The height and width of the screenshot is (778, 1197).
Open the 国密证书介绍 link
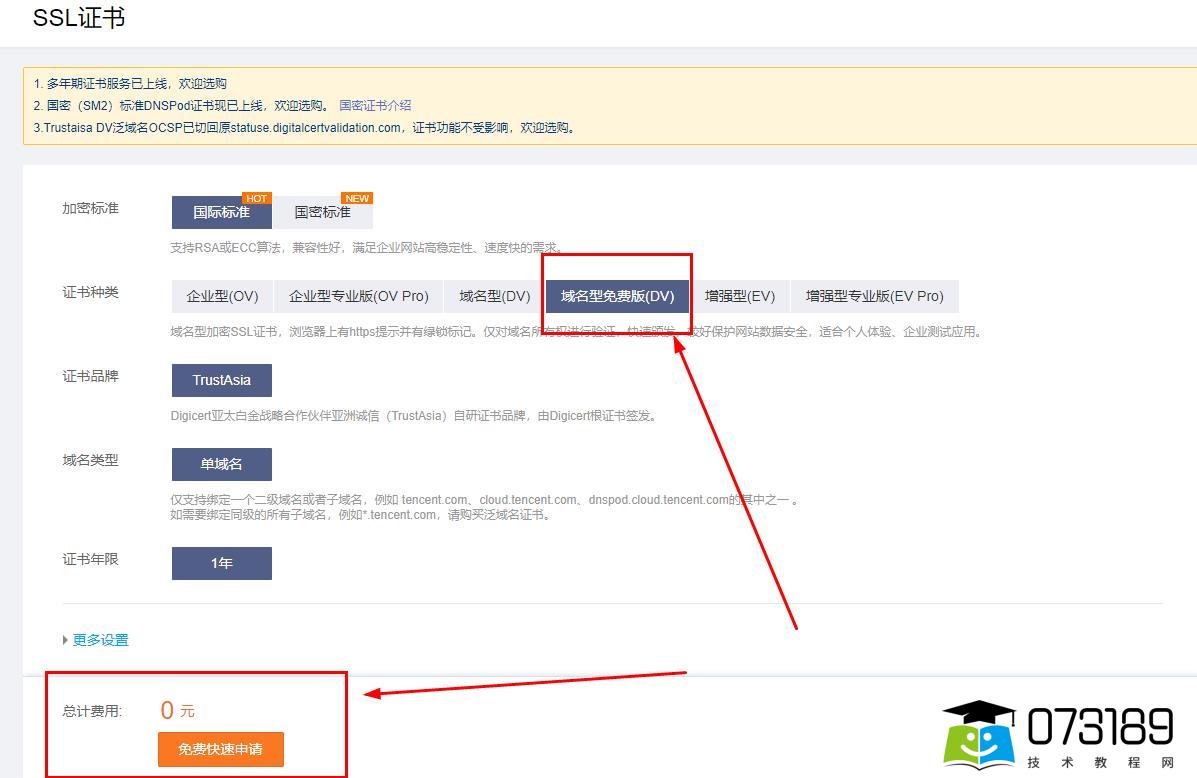375,105
